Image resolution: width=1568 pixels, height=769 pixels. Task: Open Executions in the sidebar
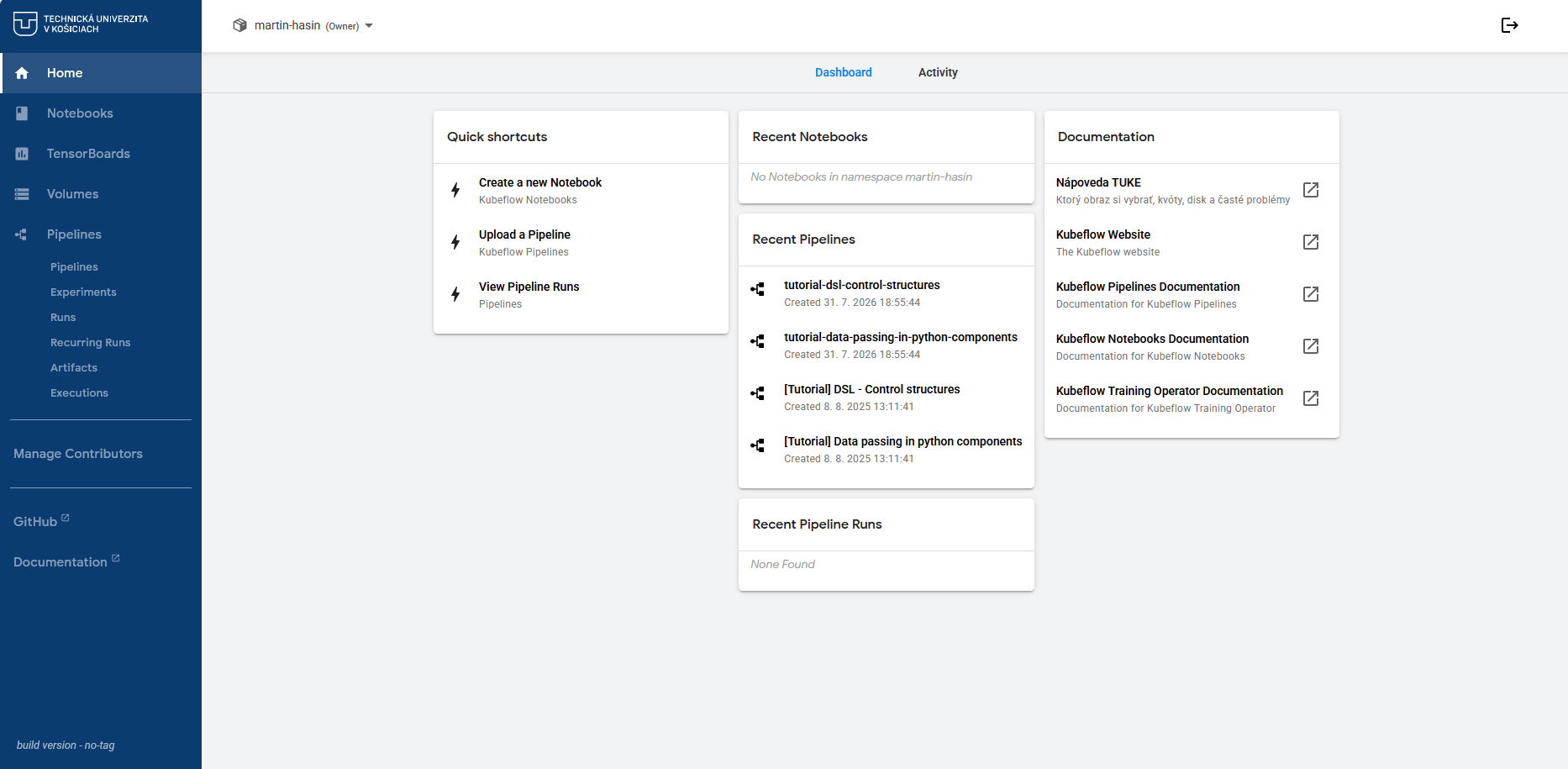[79, 393]
